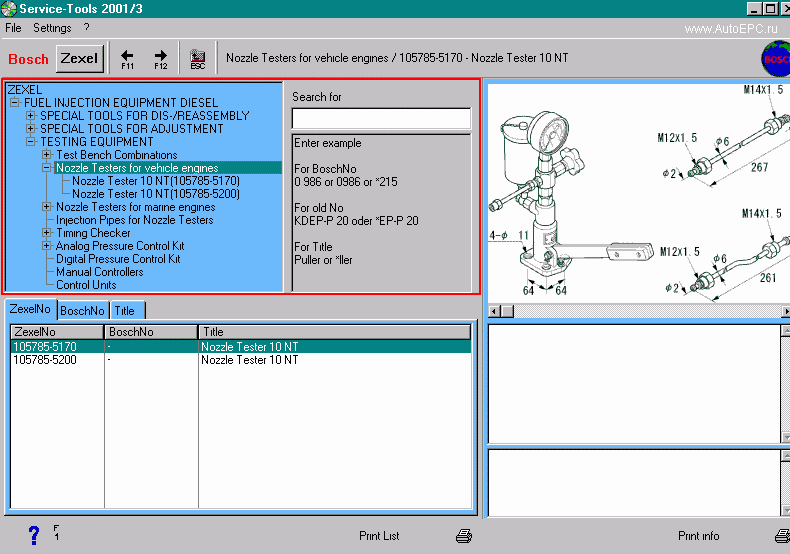Click the Bosch globe logo icon
This screenshot has height=554, width=790.
tap(775, 59)
